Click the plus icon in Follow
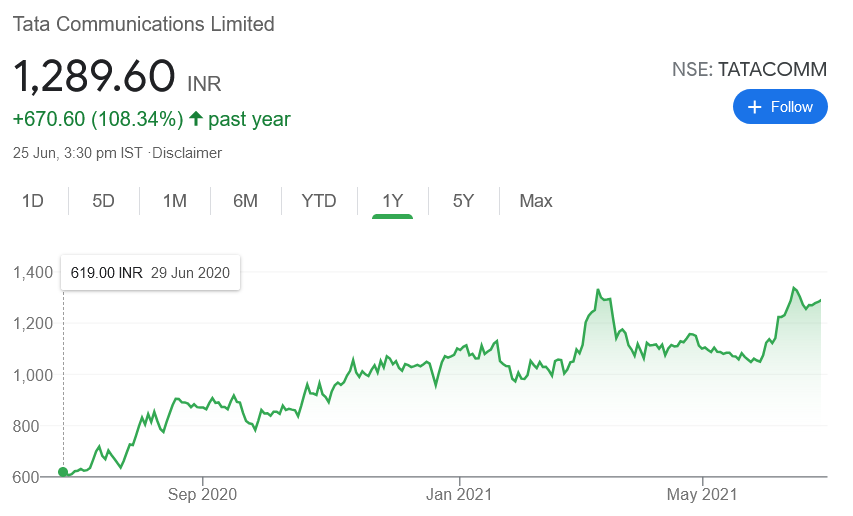Viewport: 853px width, 516px height. point(755,107)
